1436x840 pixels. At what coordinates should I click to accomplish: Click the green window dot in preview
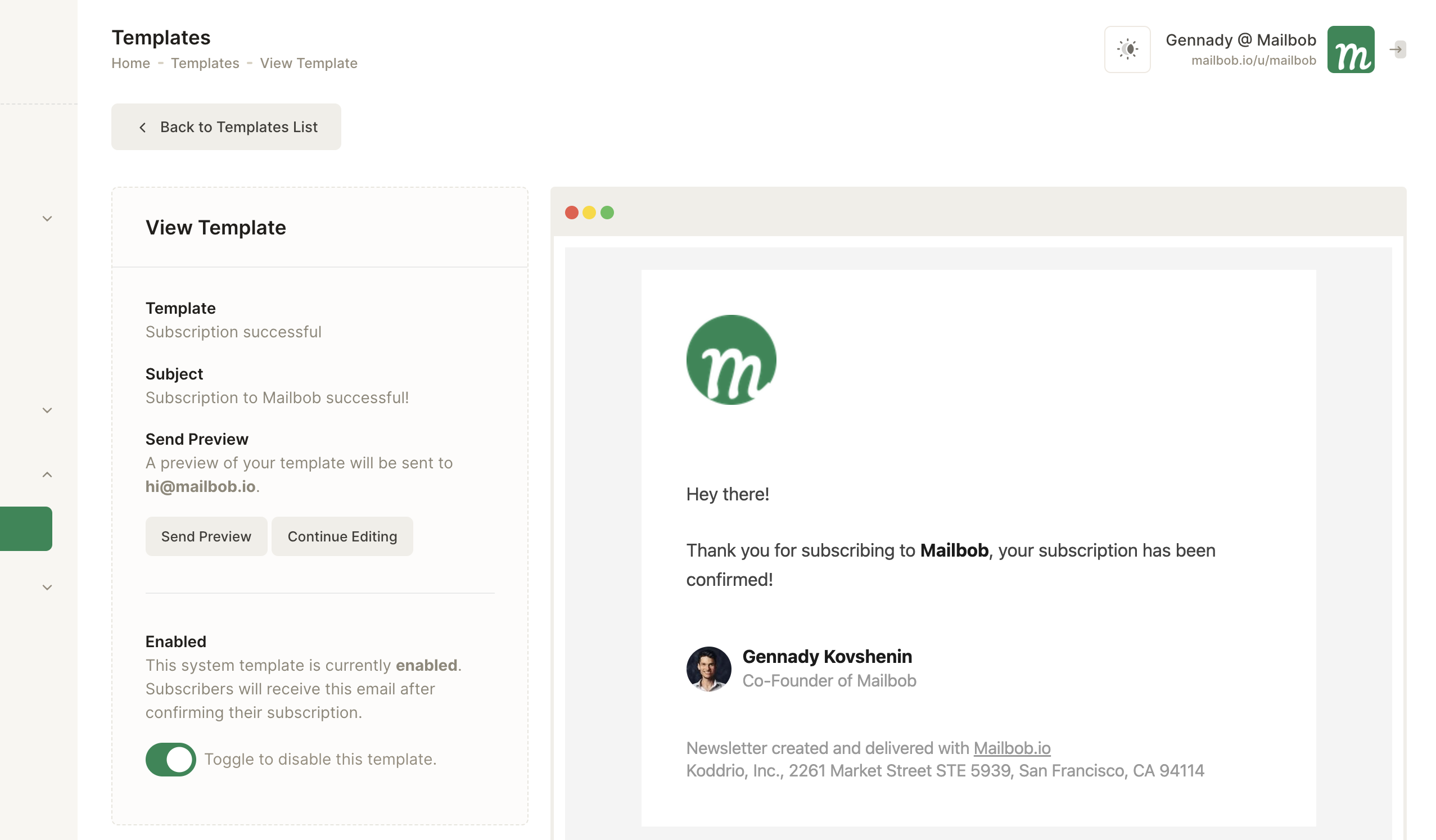pyautogui.click(x=607, y=213)
